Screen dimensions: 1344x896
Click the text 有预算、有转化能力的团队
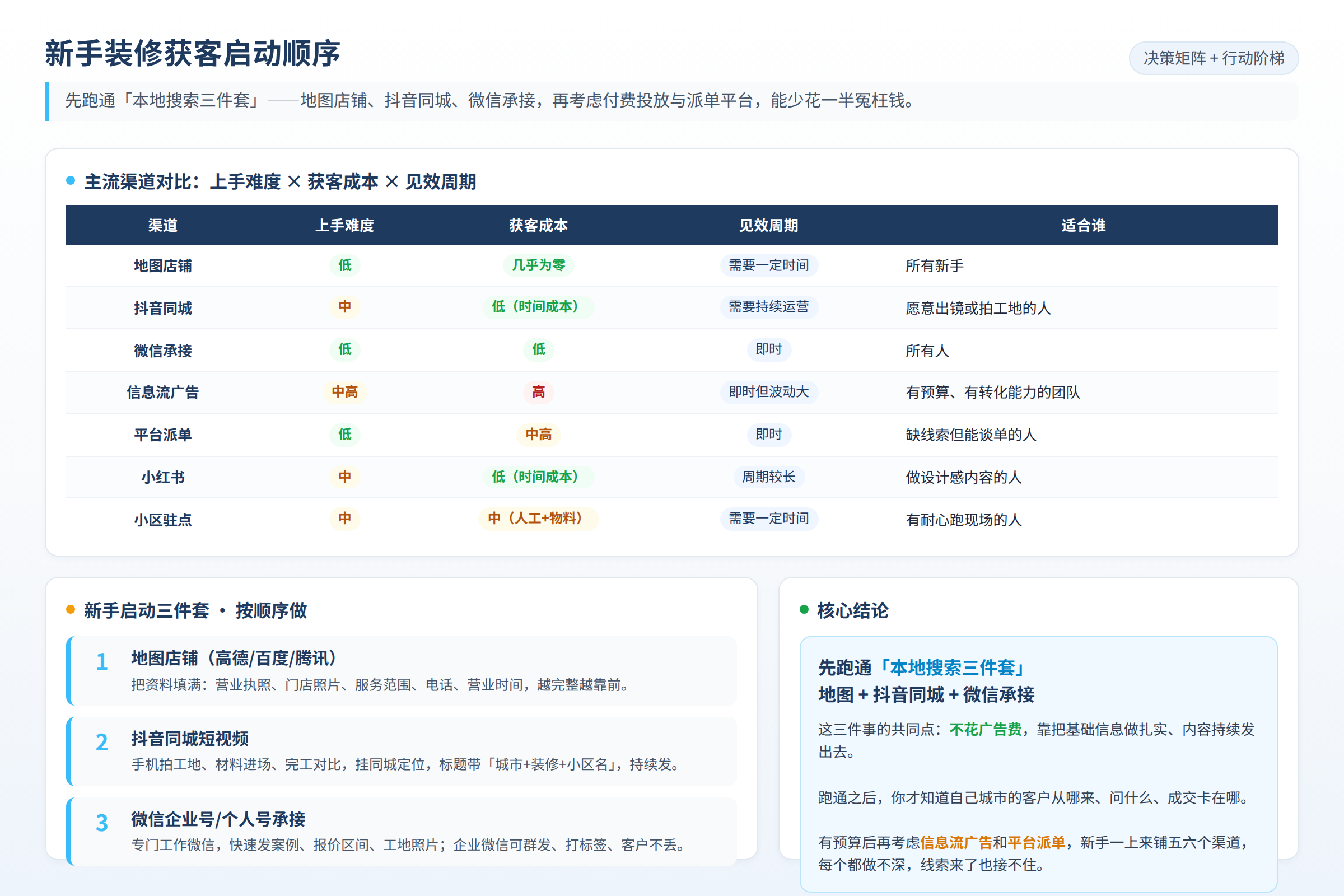point(993,392)
